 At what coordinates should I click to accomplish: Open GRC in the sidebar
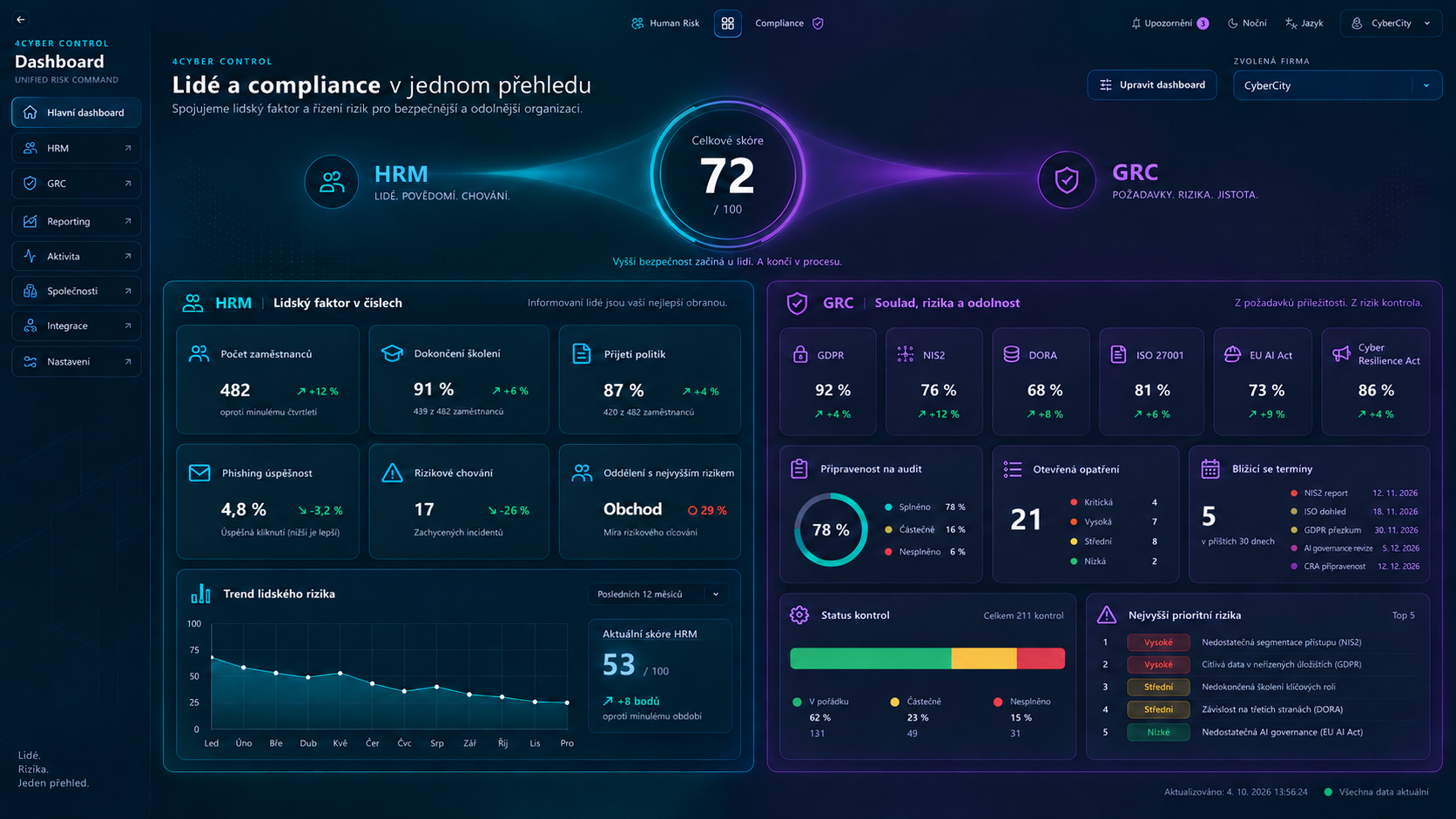[77, 184]
